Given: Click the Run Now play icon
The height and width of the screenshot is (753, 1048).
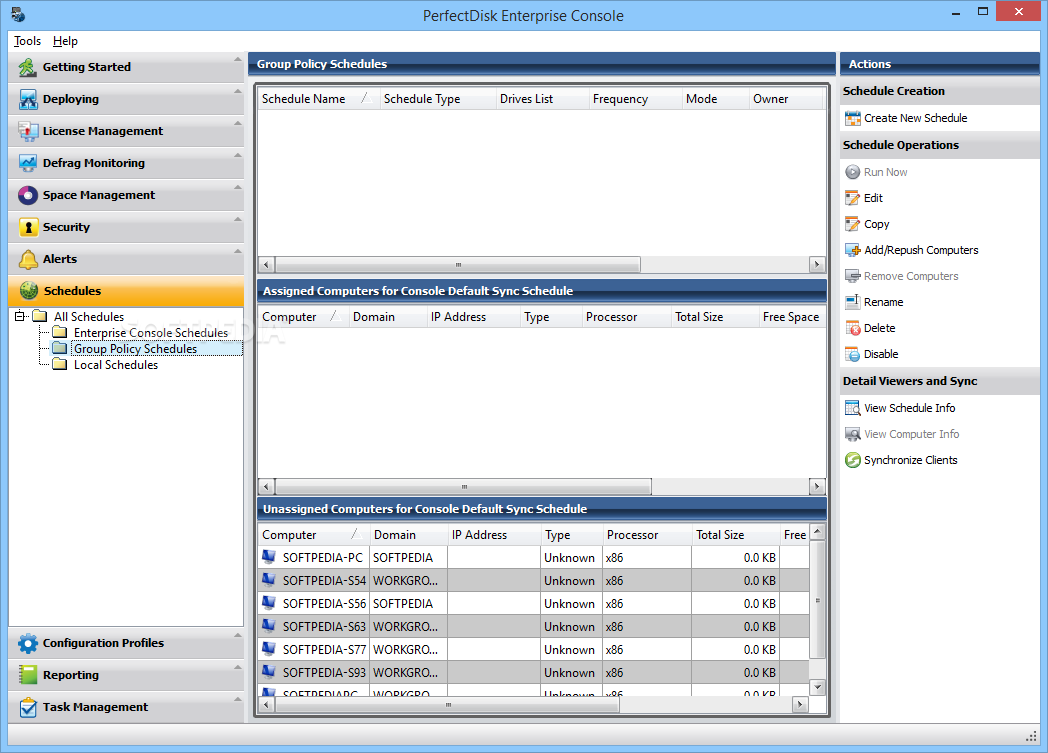Looking at the screenshot, I should [x=852, y=172].
